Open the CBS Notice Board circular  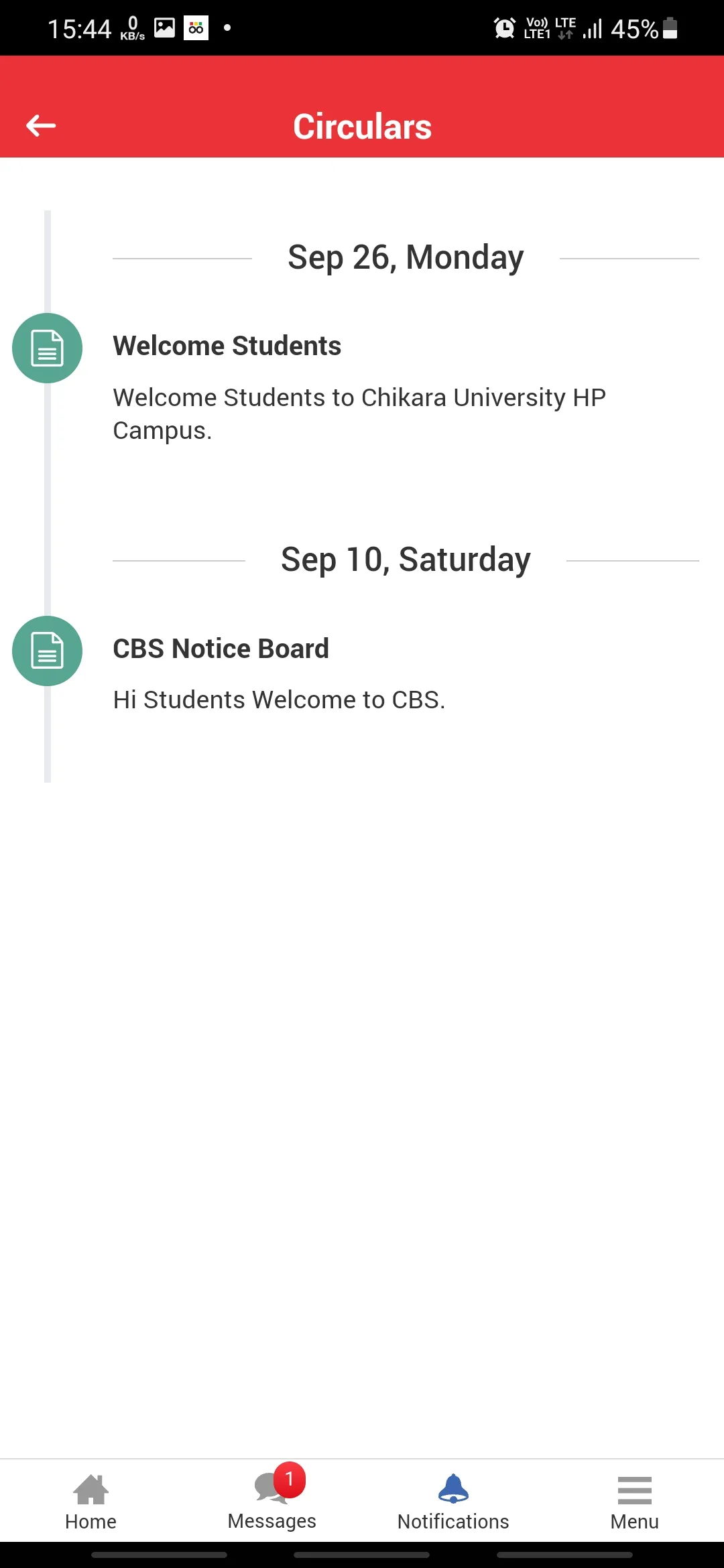pos(221,649)
